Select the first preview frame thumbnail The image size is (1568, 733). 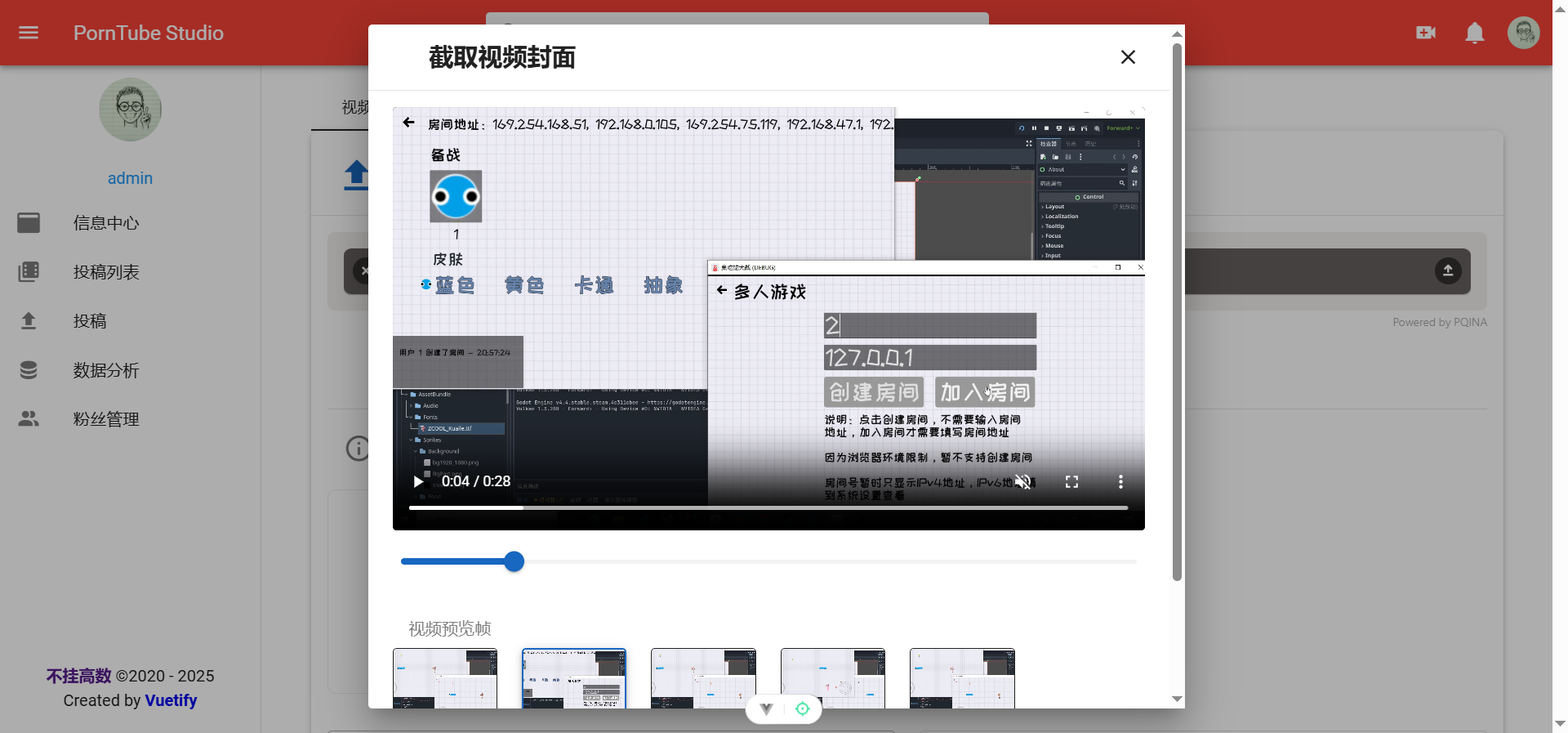(445, 678)
